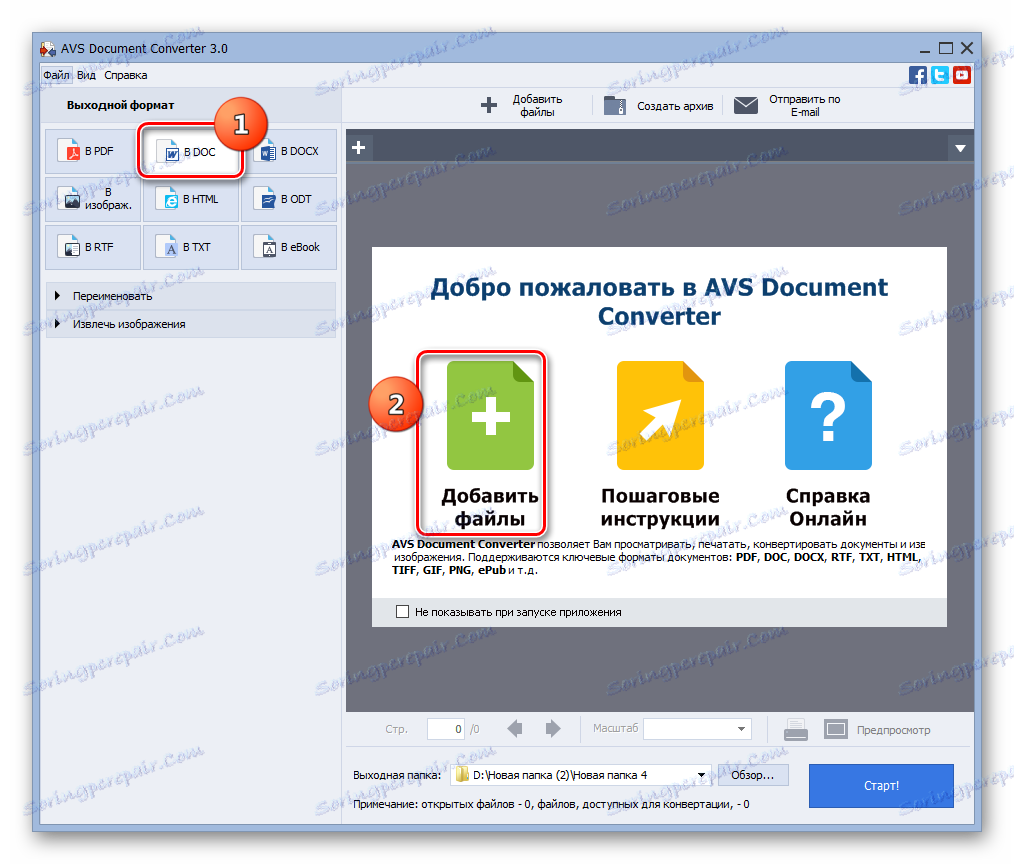This screenshot has width=1014, height=864.
Task: Enable 'Do not show at startup' checkbox
Action: (x=402, y=612)
